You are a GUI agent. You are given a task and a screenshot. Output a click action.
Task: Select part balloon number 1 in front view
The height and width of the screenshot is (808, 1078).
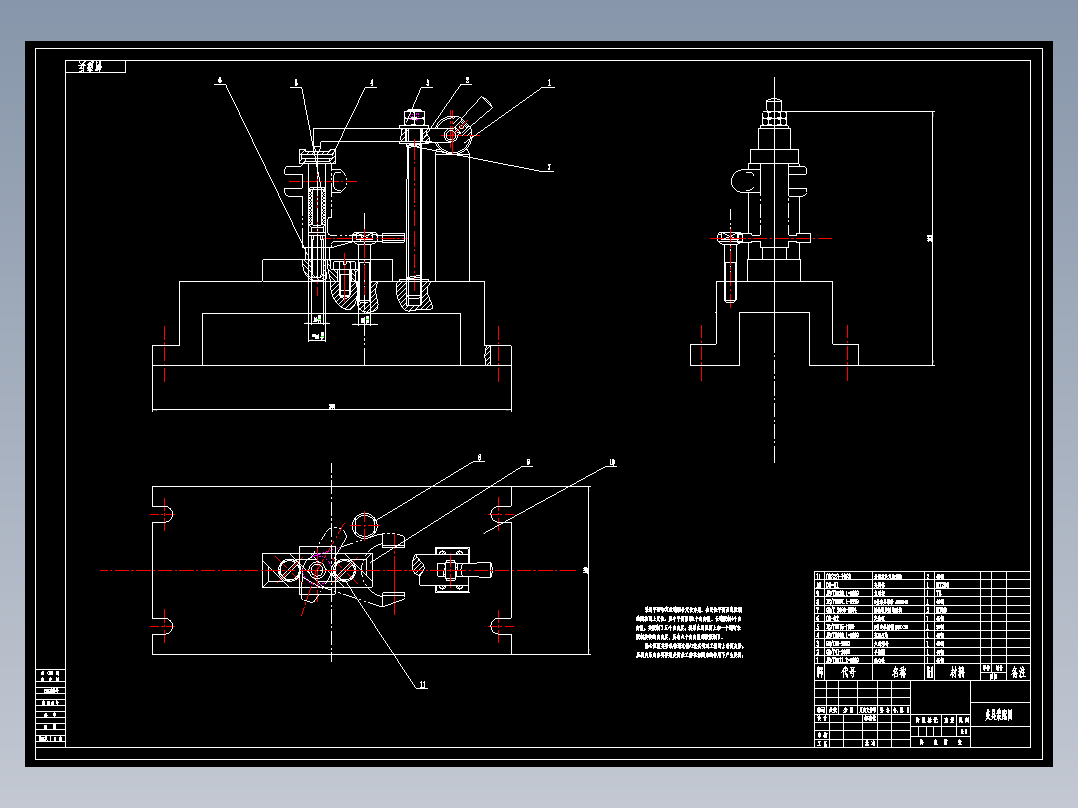(549, 83)
